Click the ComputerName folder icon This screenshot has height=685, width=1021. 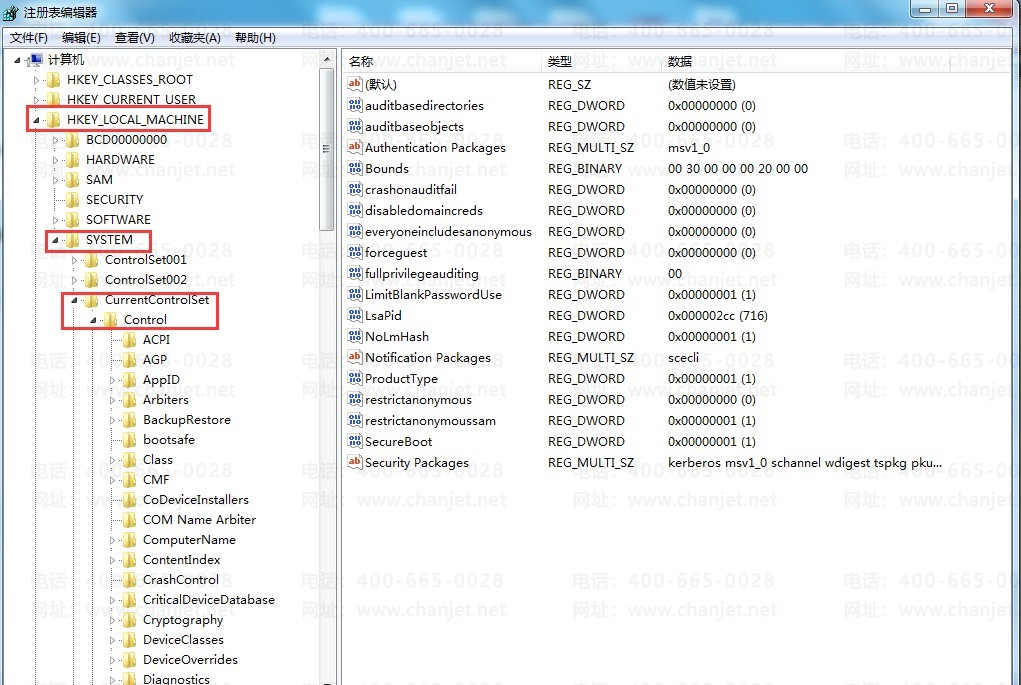pos(130,540)
